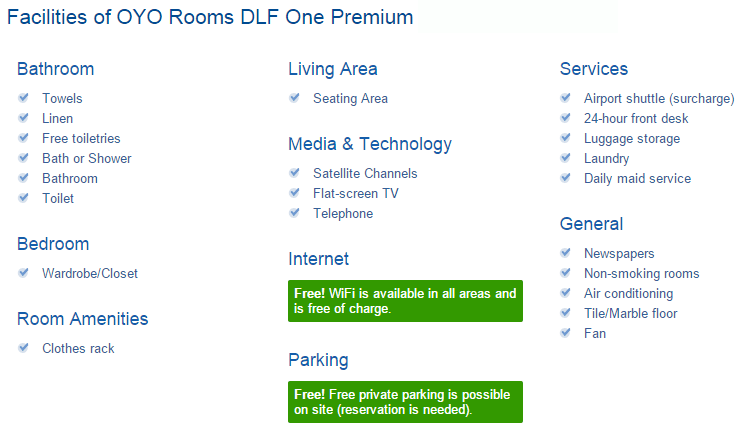The image size is (738, 431).
Task: Click the checkmark next to Satellite Channels
Action: click(x=295, y=173)
